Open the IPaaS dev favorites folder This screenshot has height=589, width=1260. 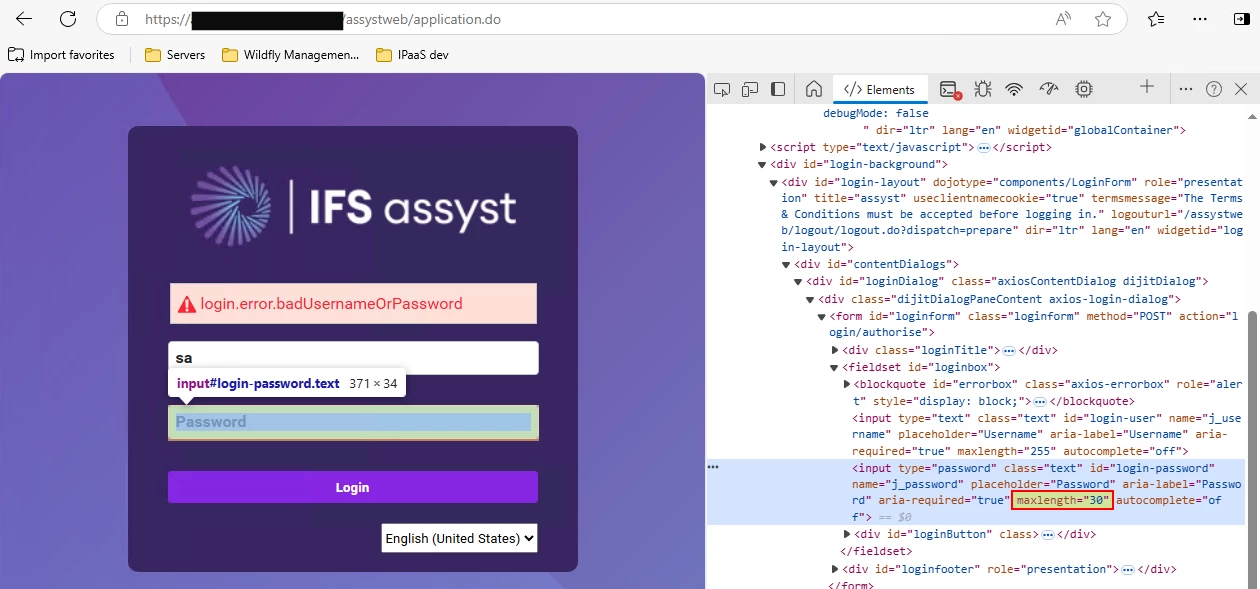coord(412,55)
